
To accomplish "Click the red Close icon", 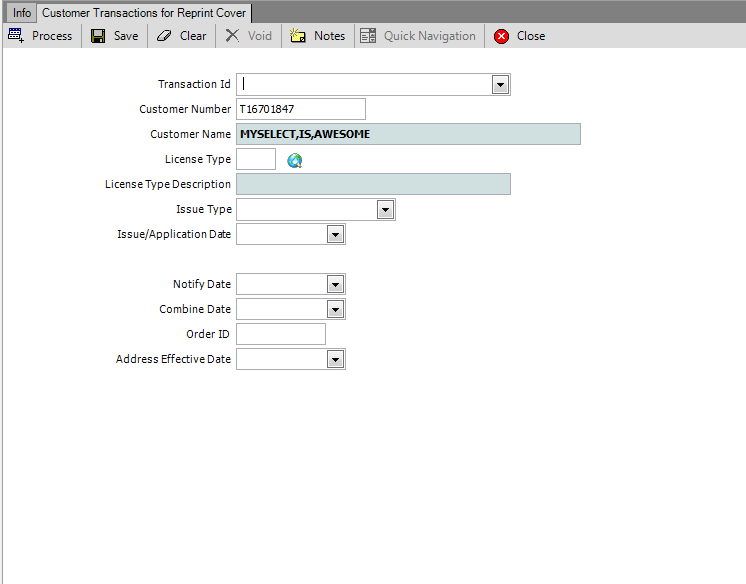I will tap(501, 36).
